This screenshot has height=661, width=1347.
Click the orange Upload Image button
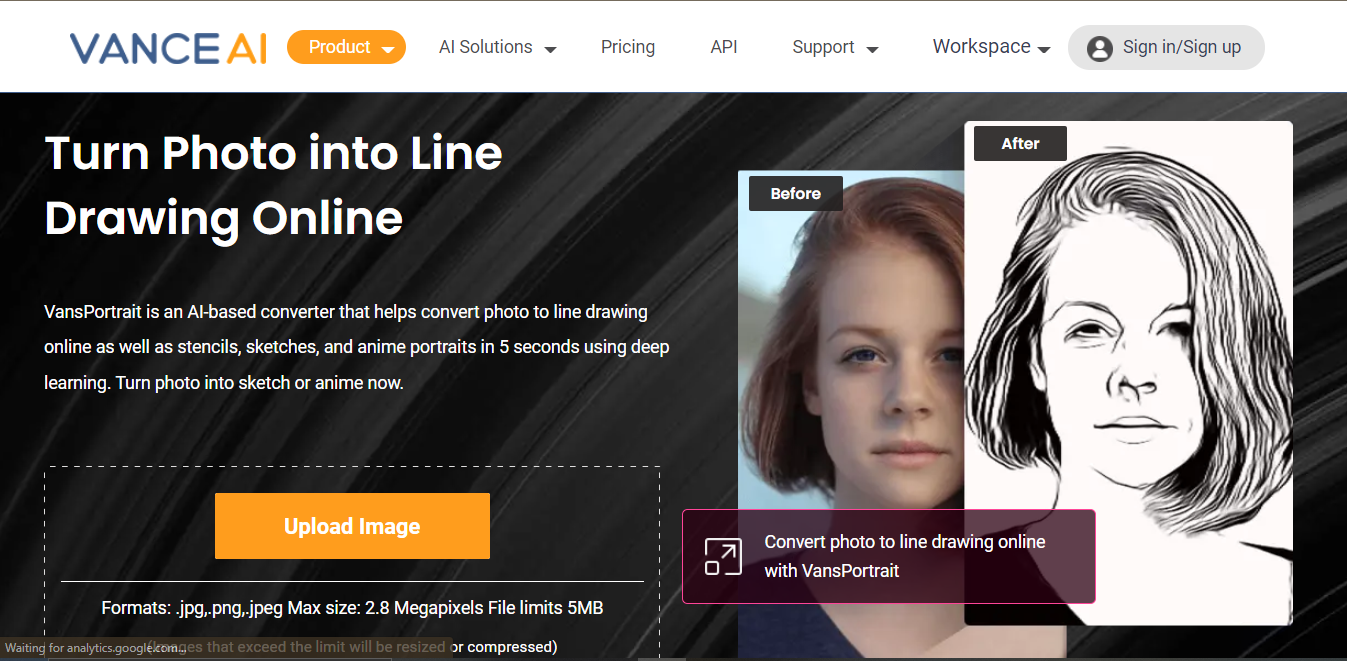[352, 526]
